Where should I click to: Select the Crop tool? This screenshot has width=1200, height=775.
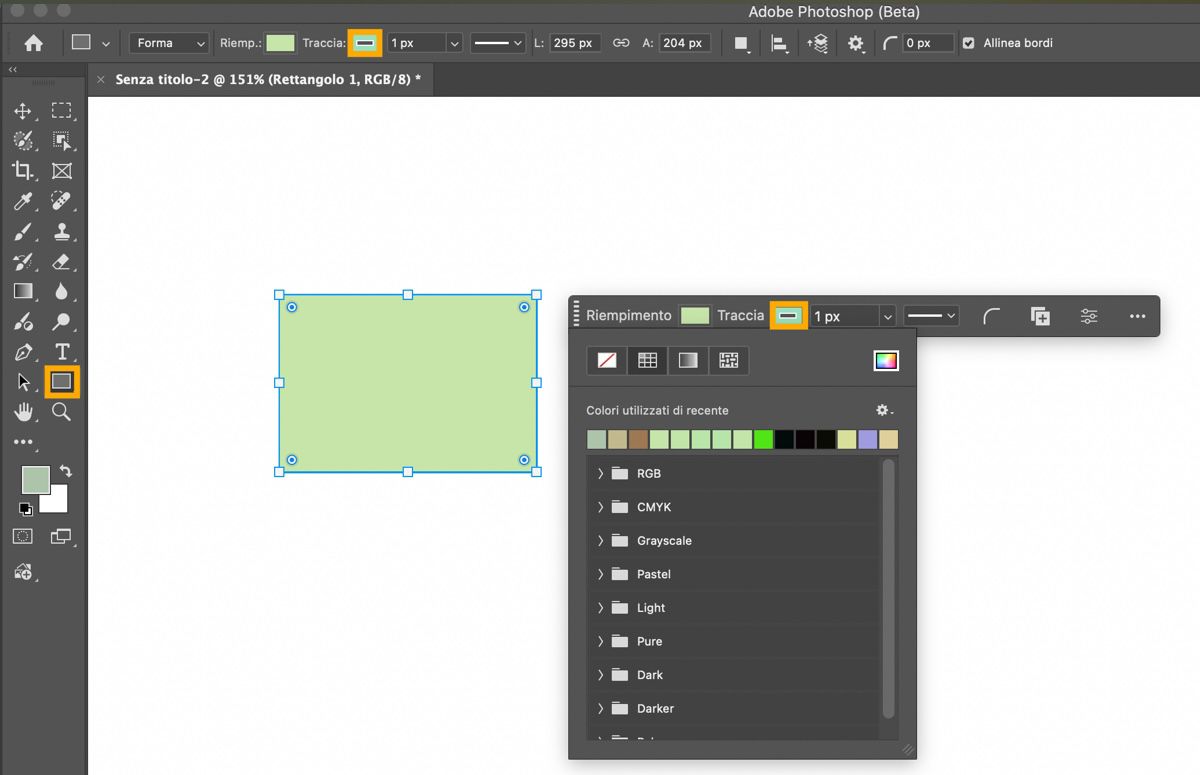click(x=23, y=171)
